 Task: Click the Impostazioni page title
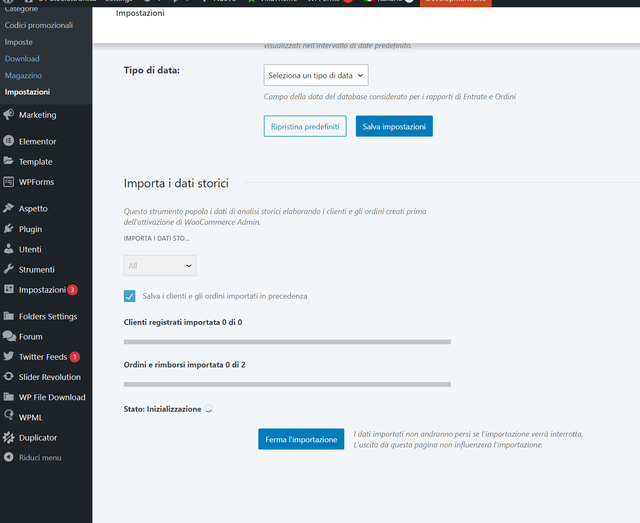(140, 13)
